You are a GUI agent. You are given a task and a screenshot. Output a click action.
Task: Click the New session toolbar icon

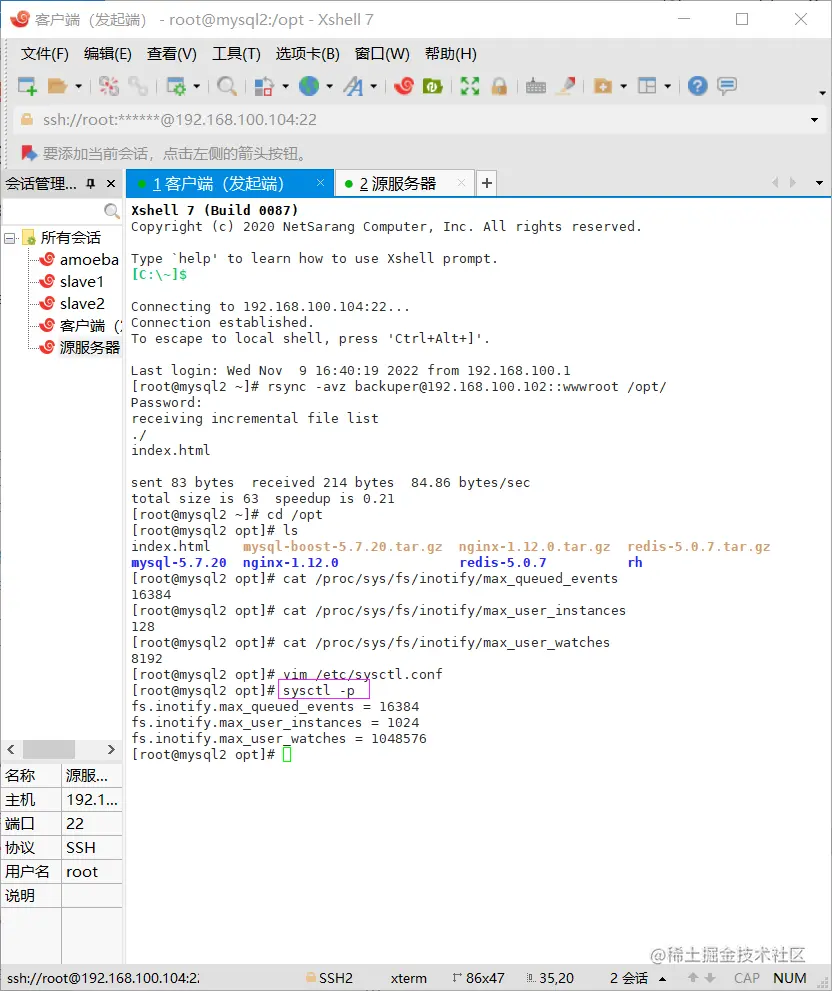click(x=27, y=86)
